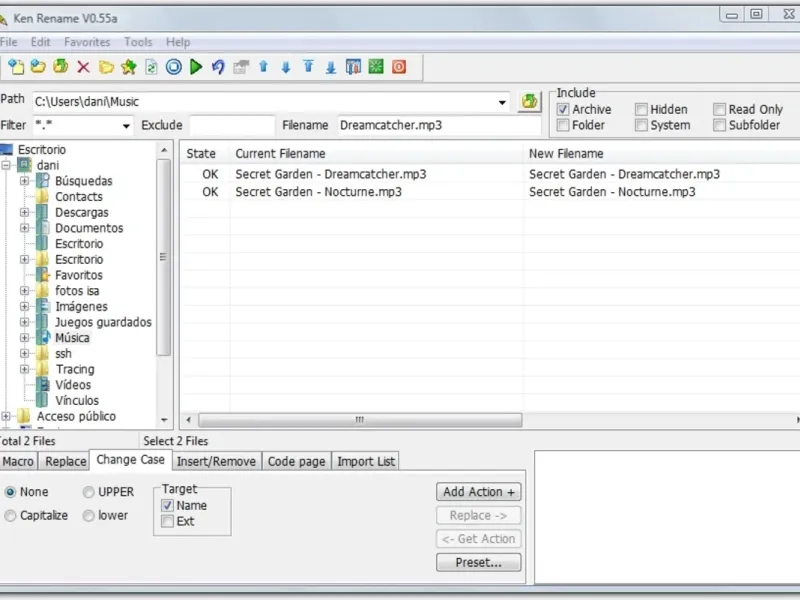Expand the Descargas folder node
Screen dimensions: 800x600
pyautogui.click(x=24, y=212)
